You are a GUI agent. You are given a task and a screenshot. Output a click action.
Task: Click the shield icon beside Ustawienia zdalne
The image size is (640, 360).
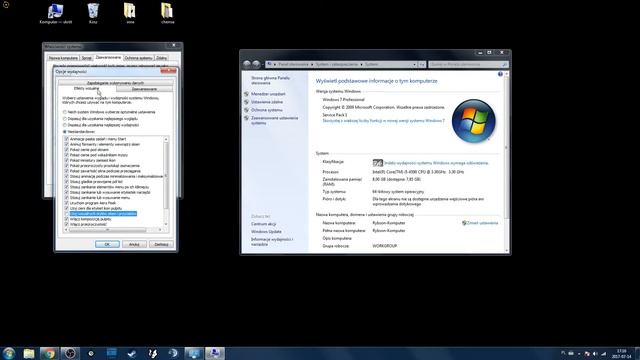click(x=246, y=102)
